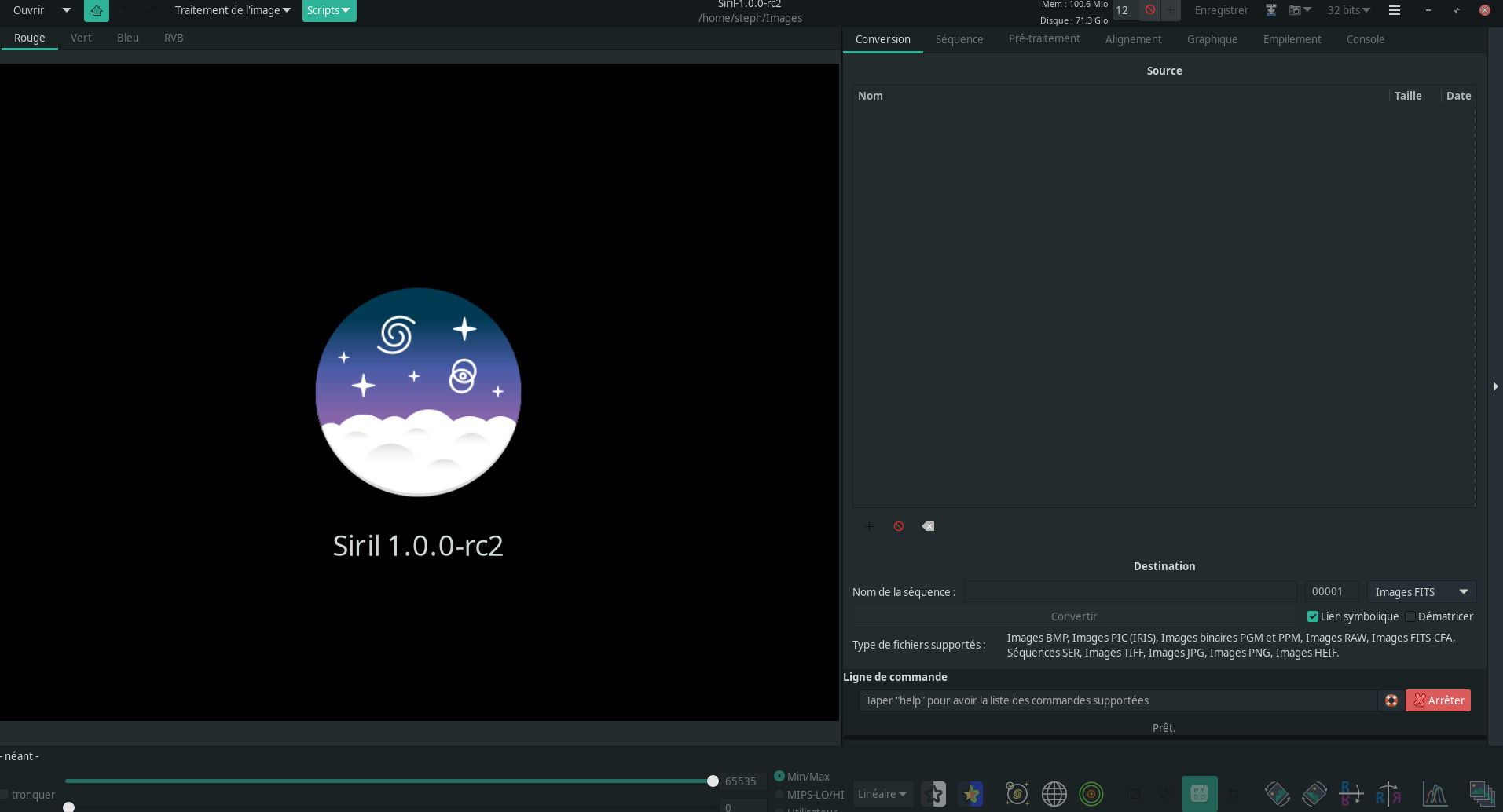Toggle false color rendering star icon
This screenshot has width=1503, height=812.
[972, 794]
